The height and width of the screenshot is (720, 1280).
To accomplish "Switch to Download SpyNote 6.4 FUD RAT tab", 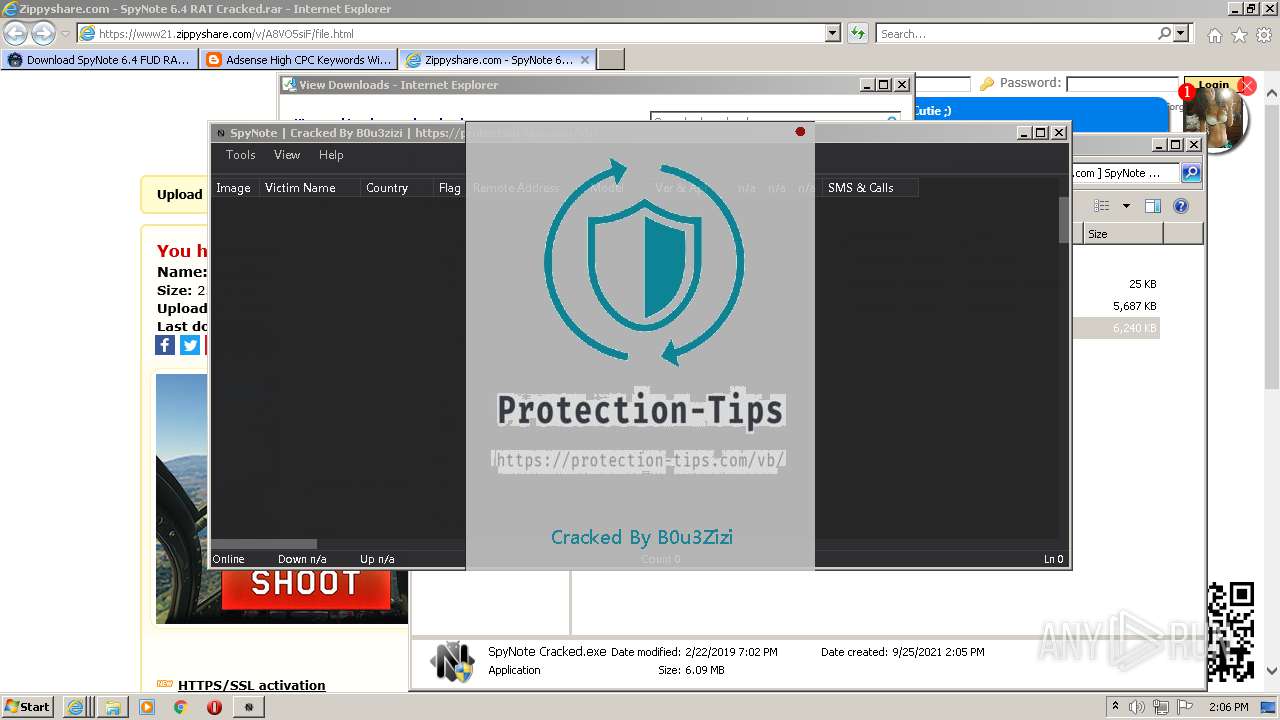I will tap(99, 60).
